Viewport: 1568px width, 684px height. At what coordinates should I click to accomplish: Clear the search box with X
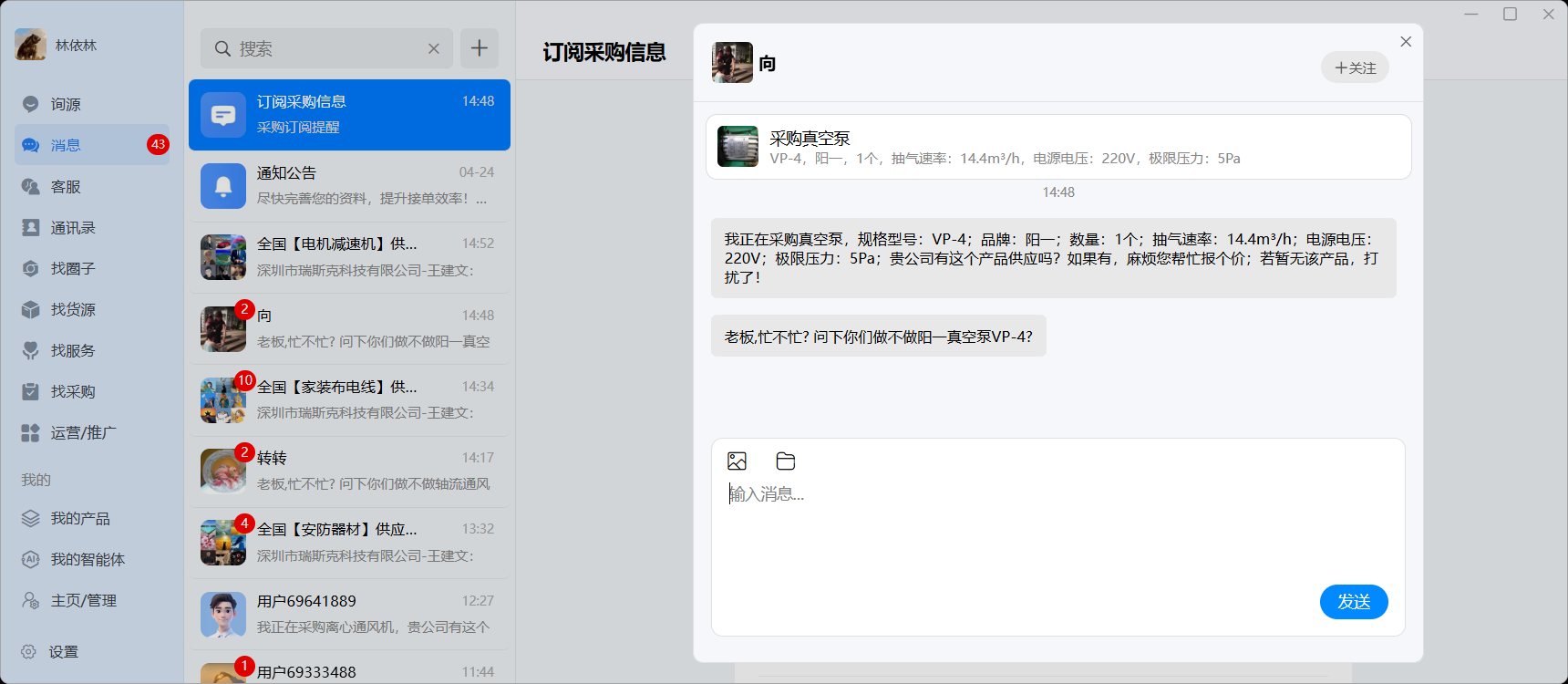[x=434, y=48]
